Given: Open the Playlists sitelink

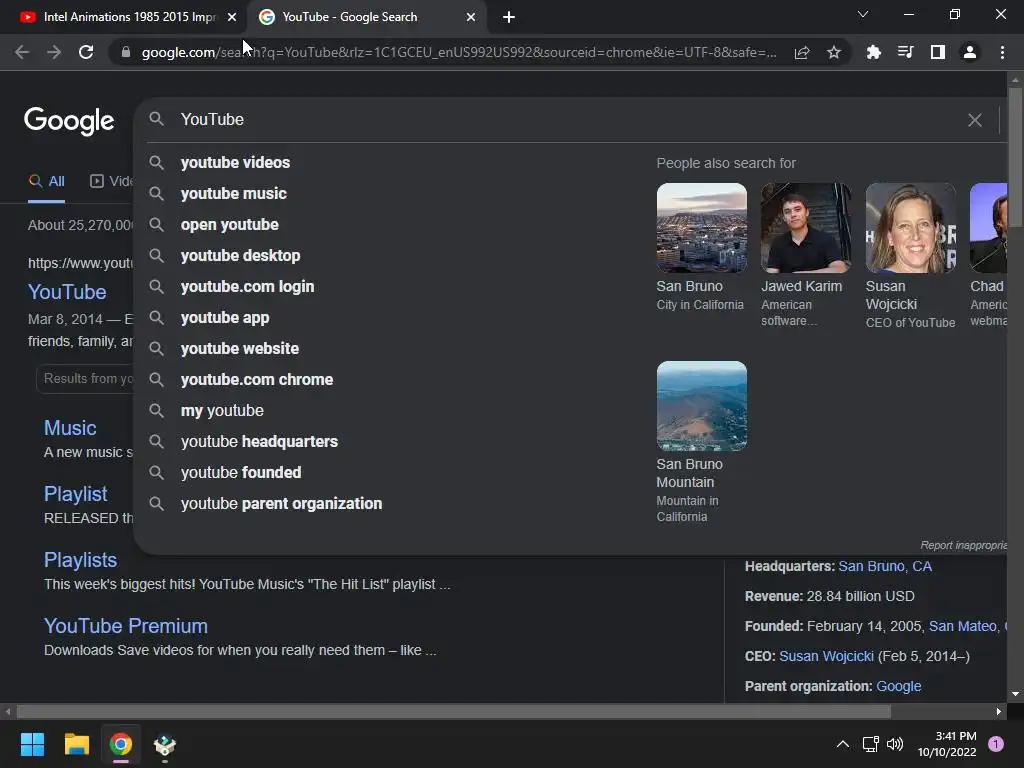Looking at the screenshot, I should click(x=80, y=560).
